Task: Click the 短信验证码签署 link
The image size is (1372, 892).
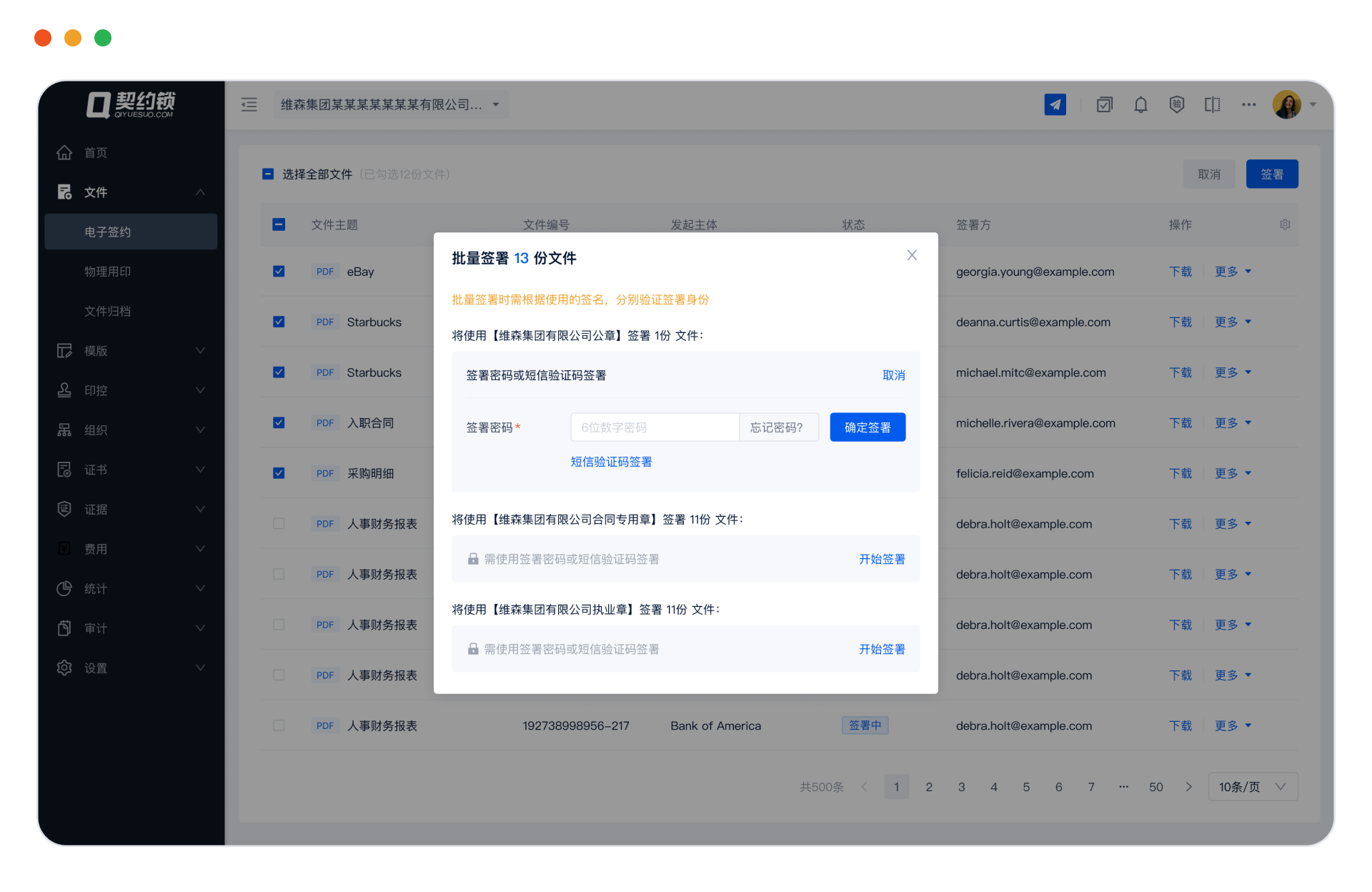Action: (611, 462)
